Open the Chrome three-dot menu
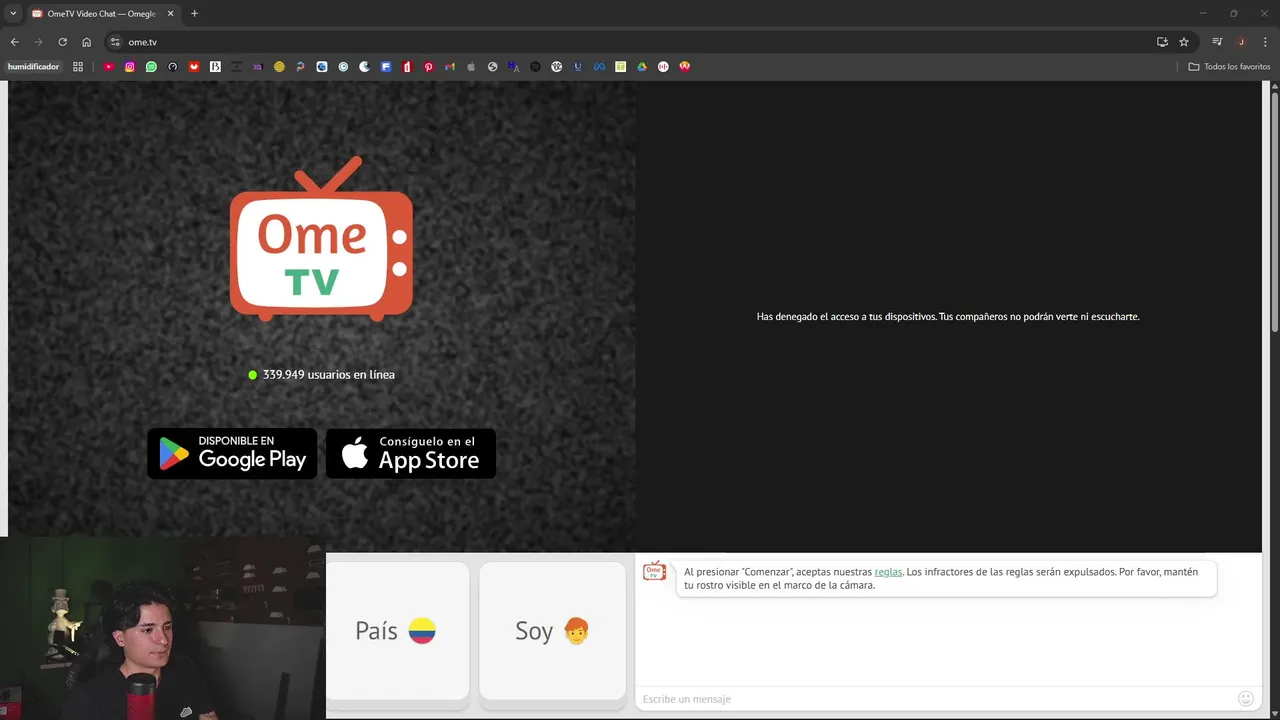This screenshot has width=1280, height=720. click(1264, 42)
